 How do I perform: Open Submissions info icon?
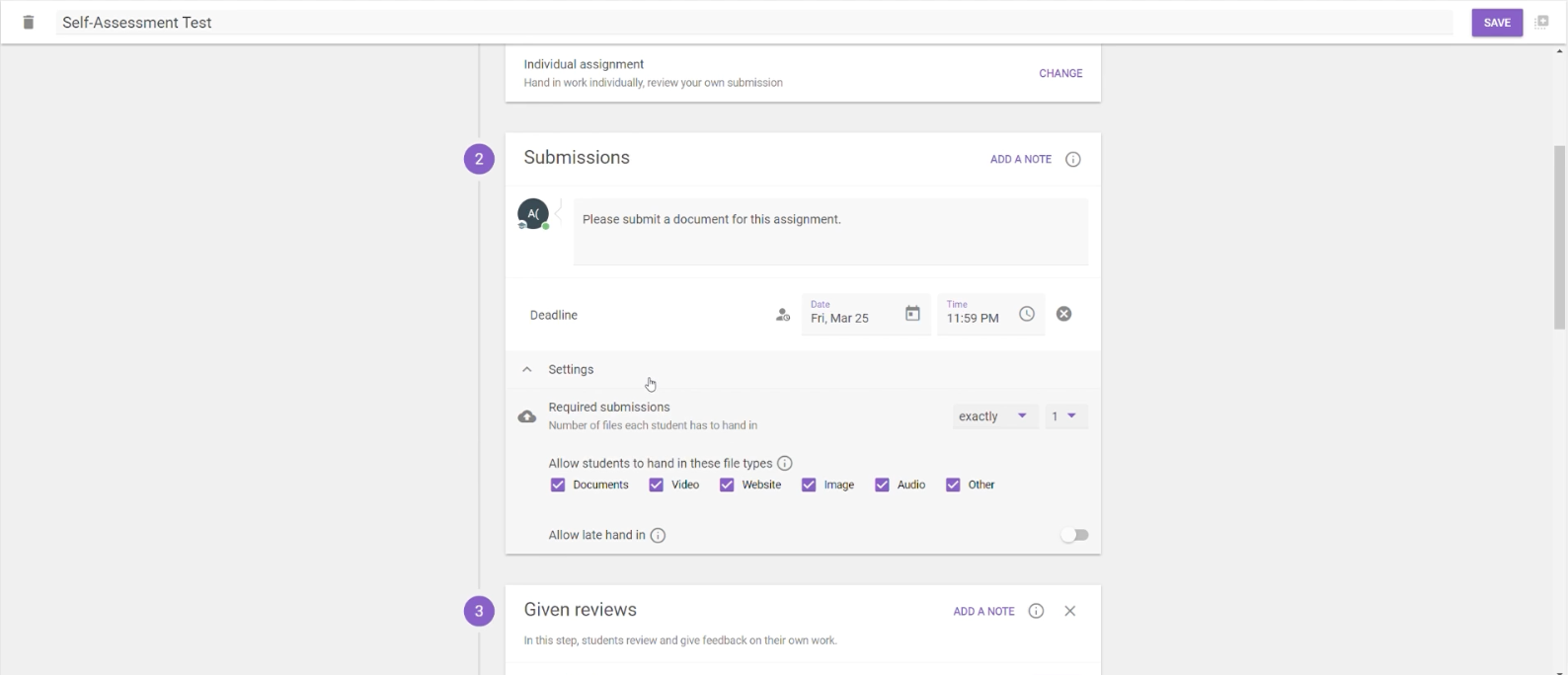(x=1073, y=159)
